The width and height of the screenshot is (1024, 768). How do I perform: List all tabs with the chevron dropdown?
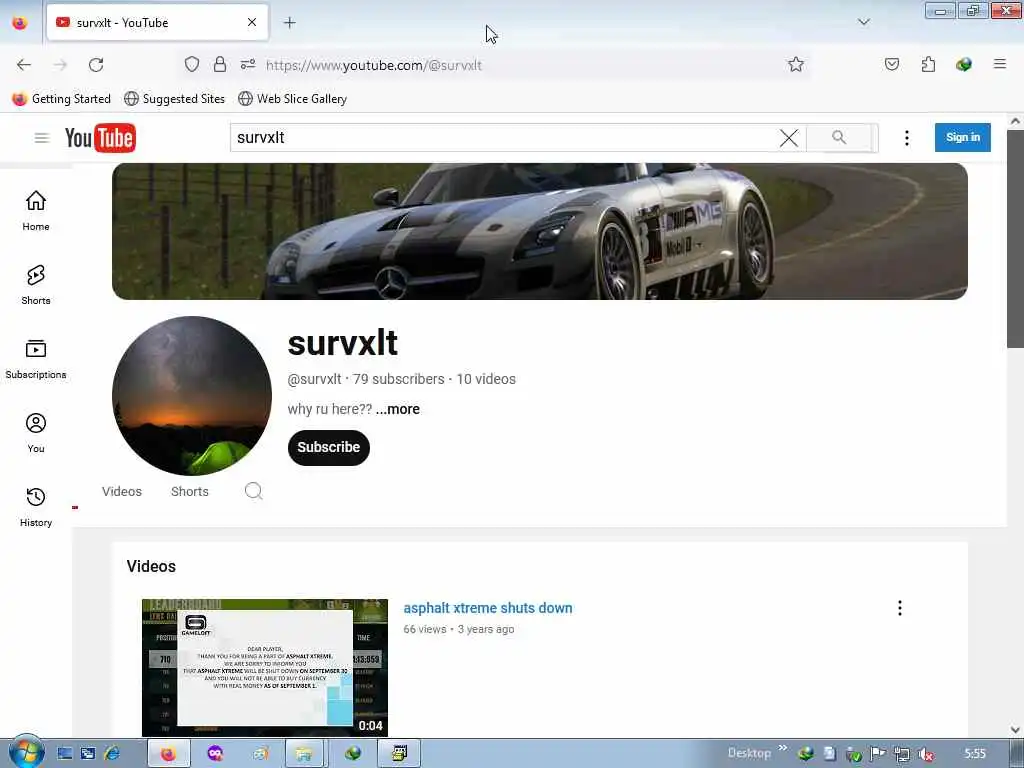pos(863,22)
